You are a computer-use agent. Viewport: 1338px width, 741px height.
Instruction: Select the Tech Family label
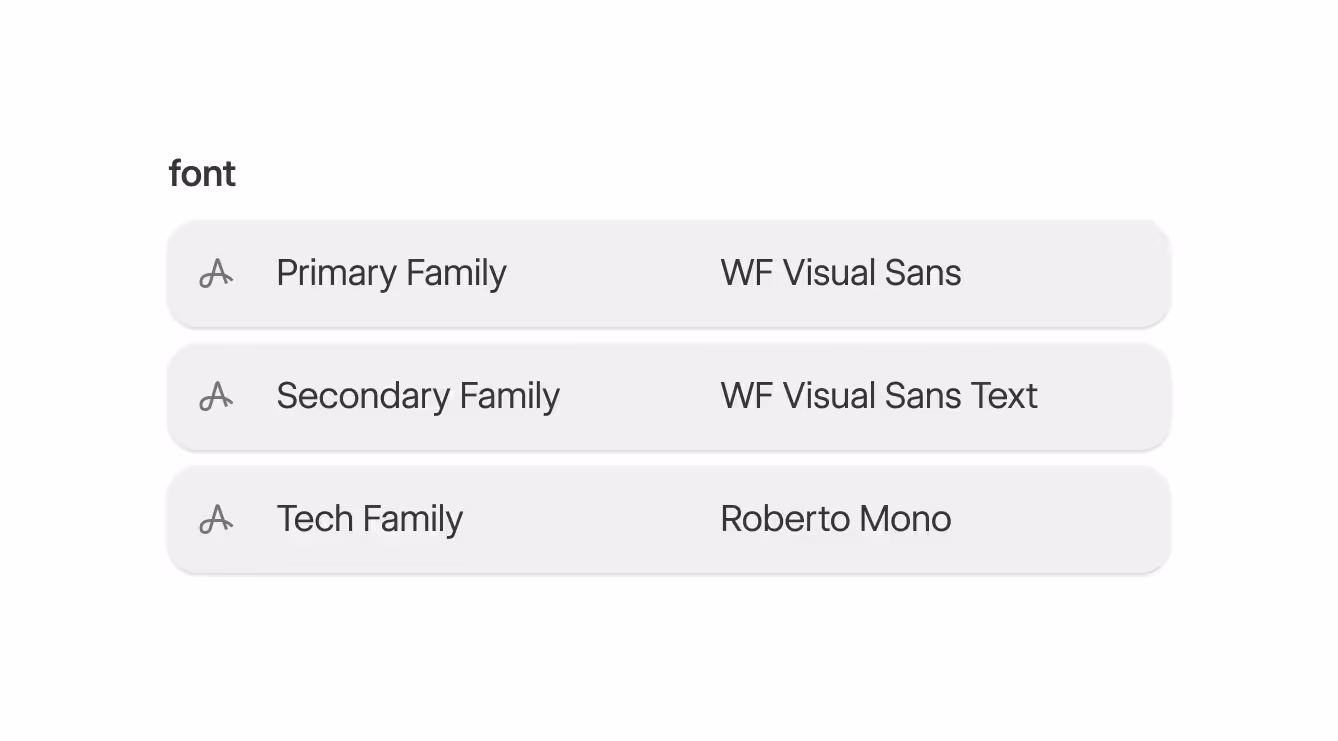[369, 519]
